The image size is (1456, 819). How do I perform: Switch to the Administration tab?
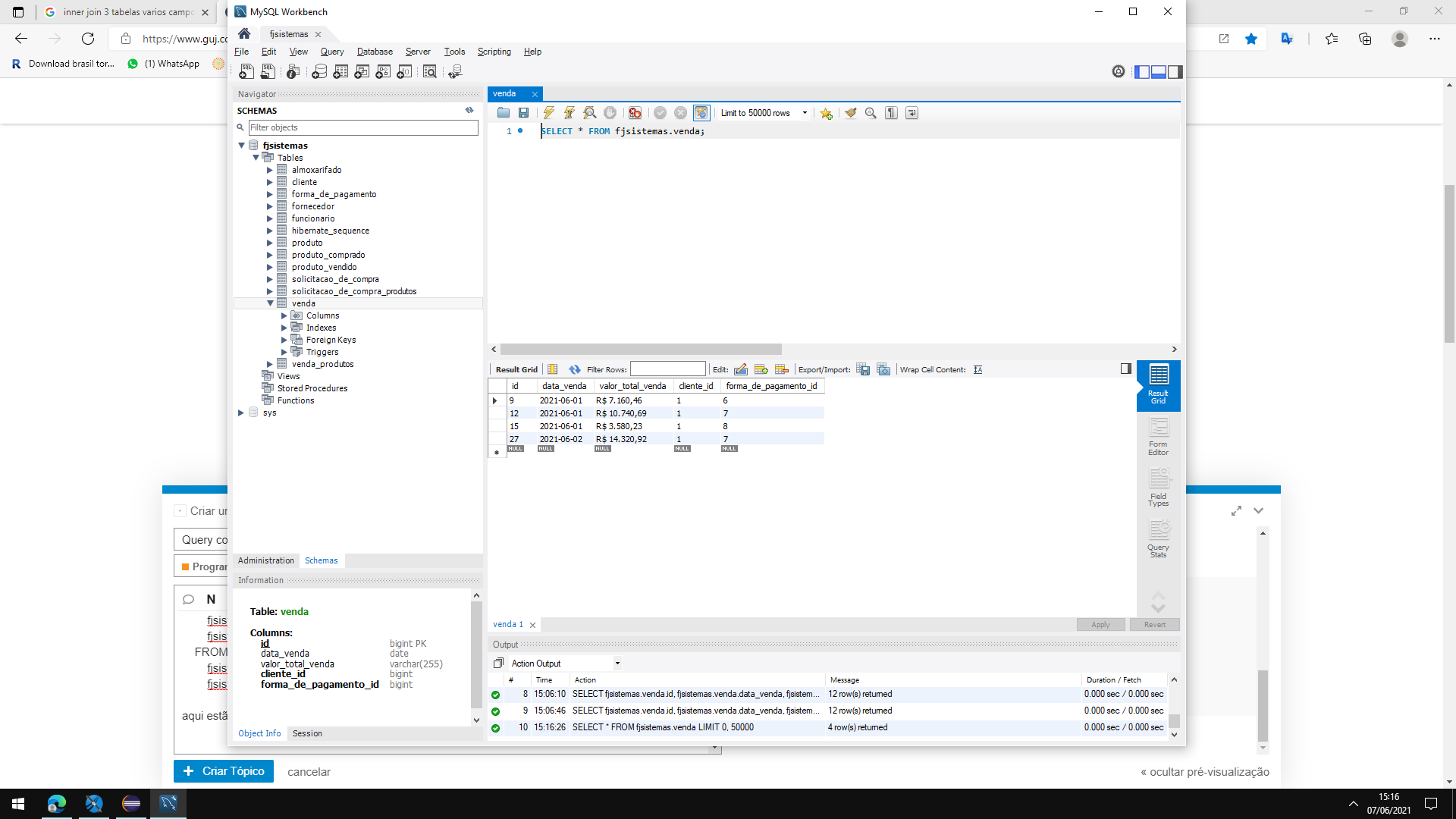pyautogui.click(x=265, y=560)
